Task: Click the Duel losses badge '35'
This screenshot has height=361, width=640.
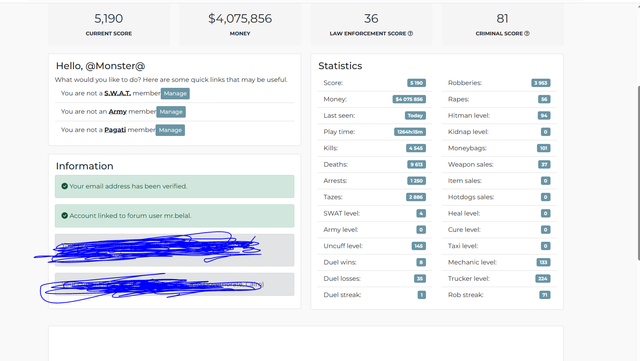Action: (x=420, y=279)
